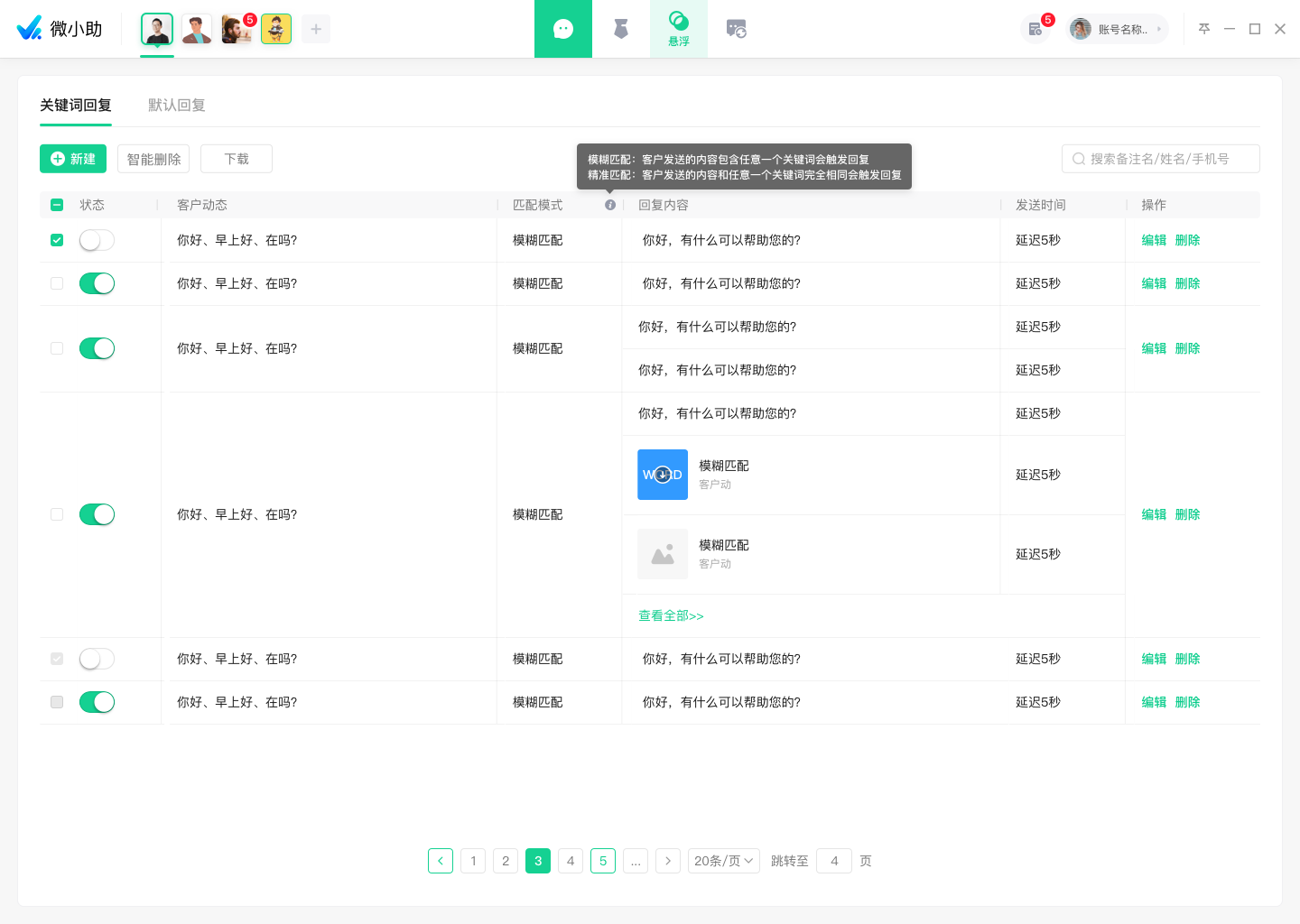
Task: Click the plus icon to add an account
Action: tap(316, 29)
